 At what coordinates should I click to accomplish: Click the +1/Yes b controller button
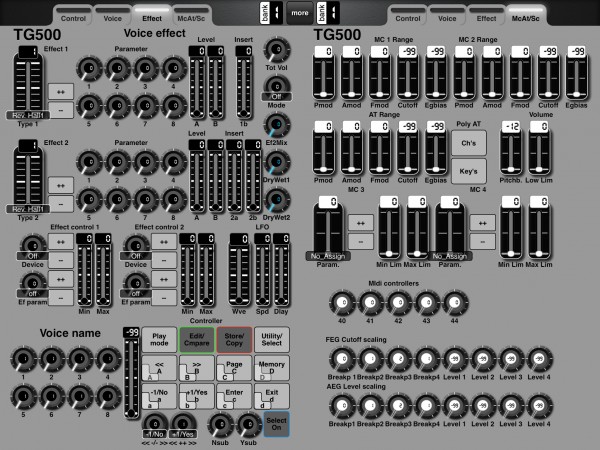[197, 396]
